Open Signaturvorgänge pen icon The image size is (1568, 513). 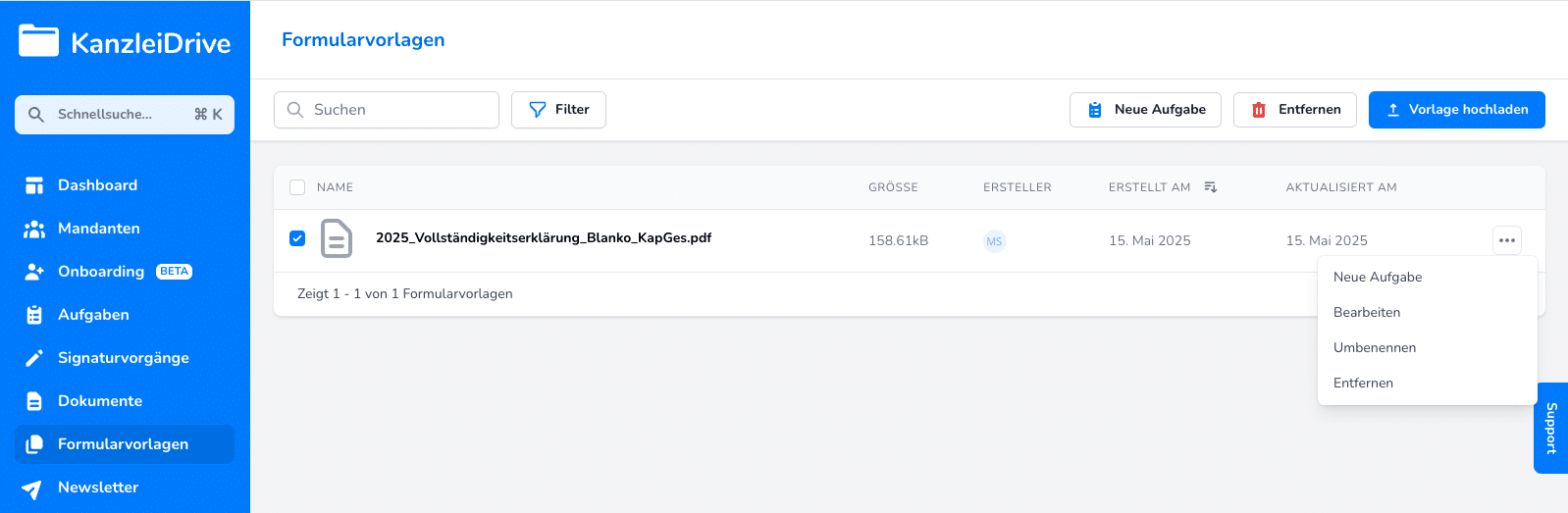(34, 358)
